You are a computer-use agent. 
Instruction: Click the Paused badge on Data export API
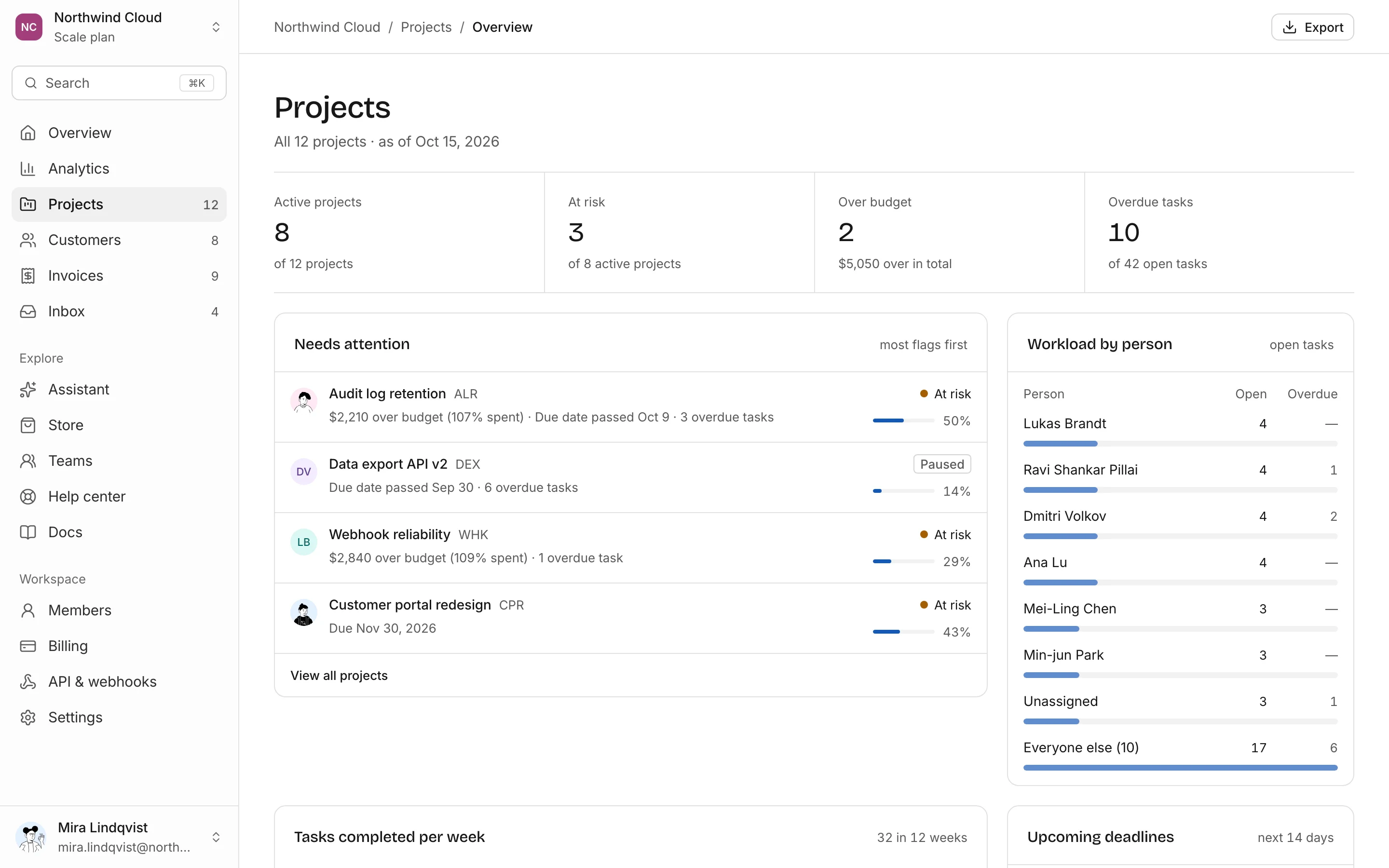pyautogui.click(x=942, y=464)
